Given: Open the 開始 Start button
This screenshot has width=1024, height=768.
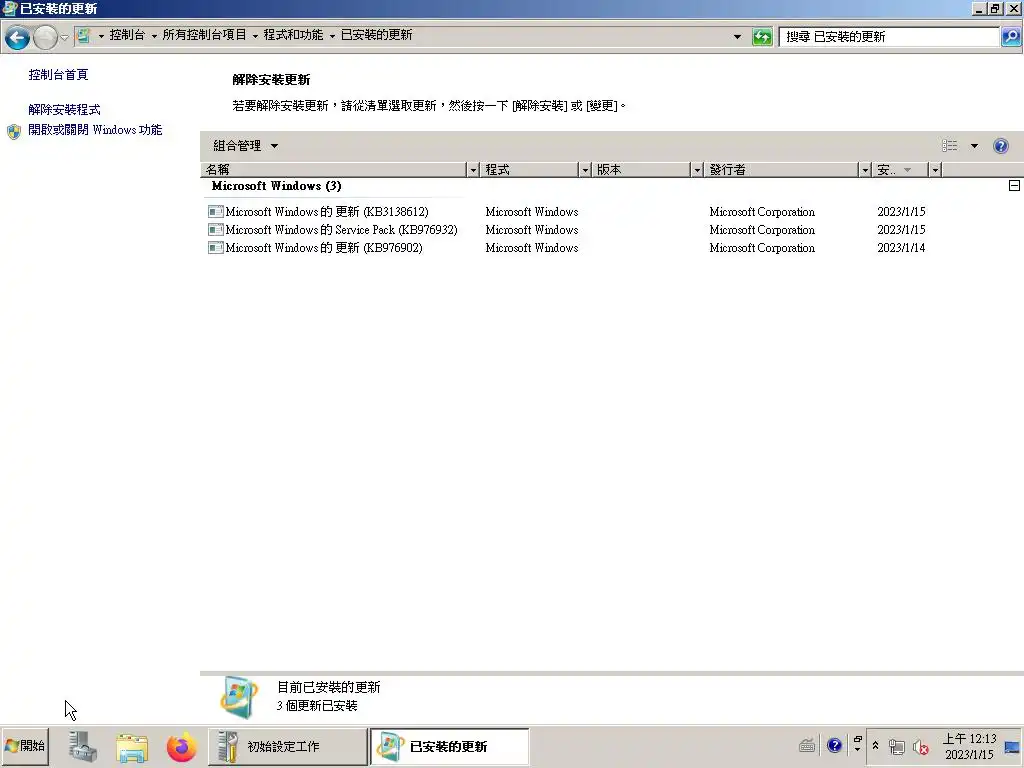Looking at the screenshot, I should tap(25, 746).
